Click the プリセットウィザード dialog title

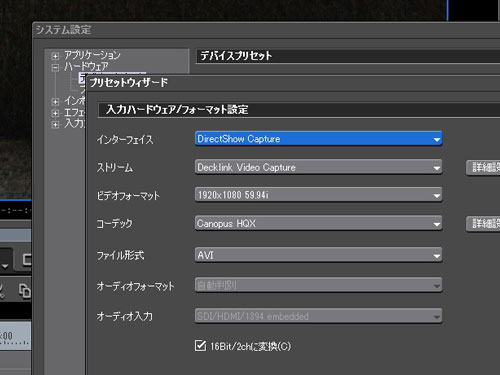point(129,82)
